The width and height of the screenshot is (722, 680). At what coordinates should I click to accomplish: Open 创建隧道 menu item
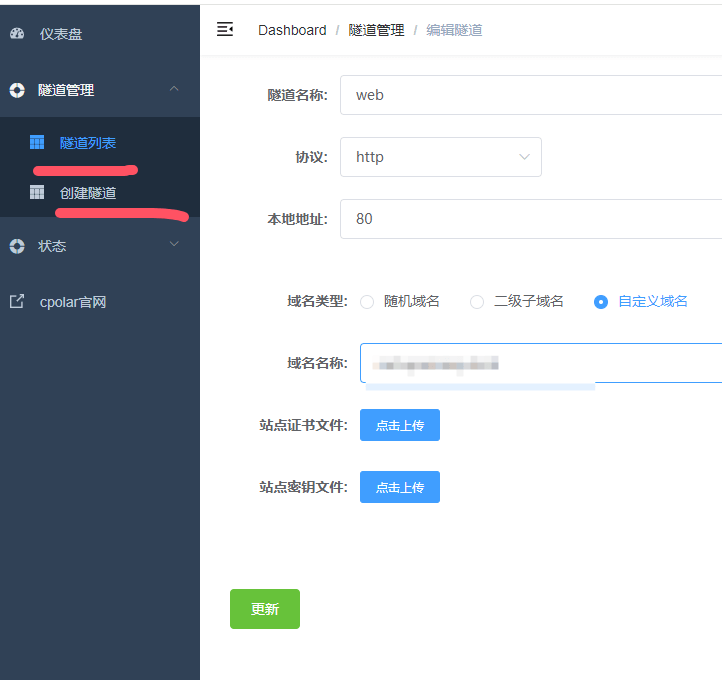click(88, 193)
